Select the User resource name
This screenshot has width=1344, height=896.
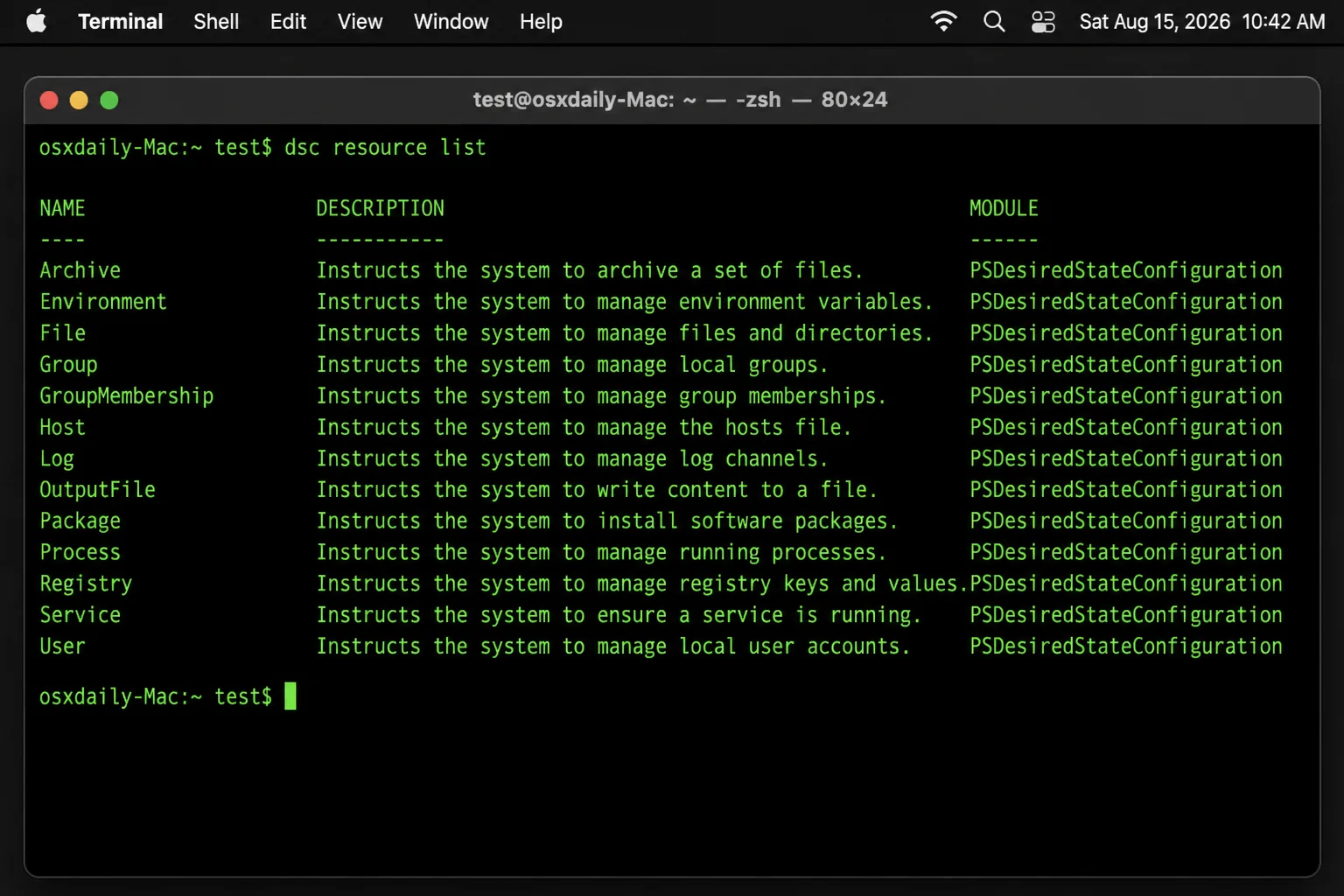(62, 647)
